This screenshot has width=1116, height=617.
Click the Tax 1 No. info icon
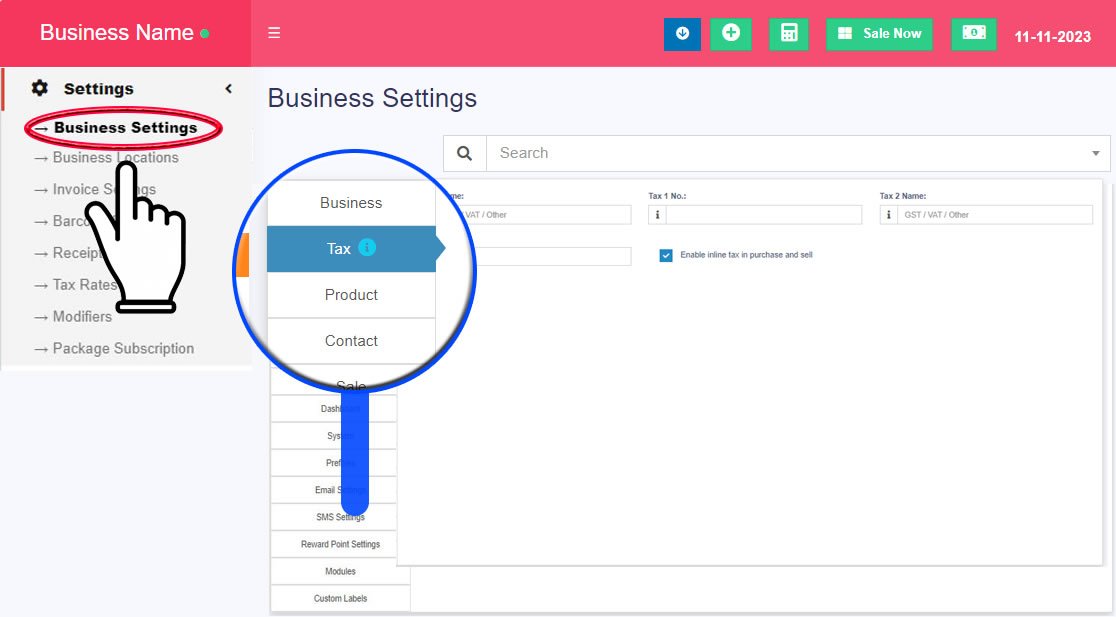click(x=658, y=215)
